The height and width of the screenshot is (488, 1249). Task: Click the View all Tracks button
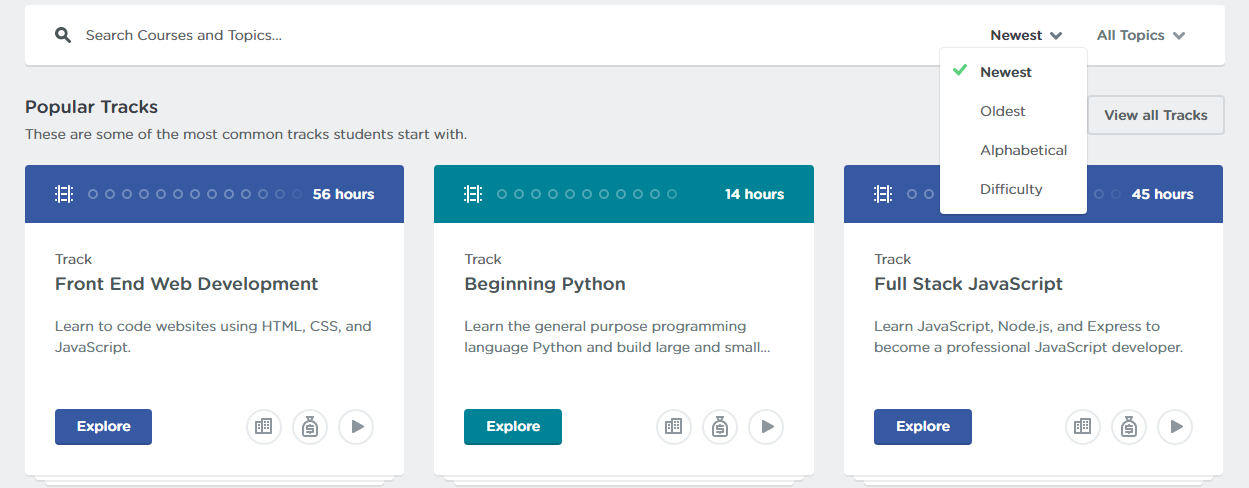[1156, 115]
